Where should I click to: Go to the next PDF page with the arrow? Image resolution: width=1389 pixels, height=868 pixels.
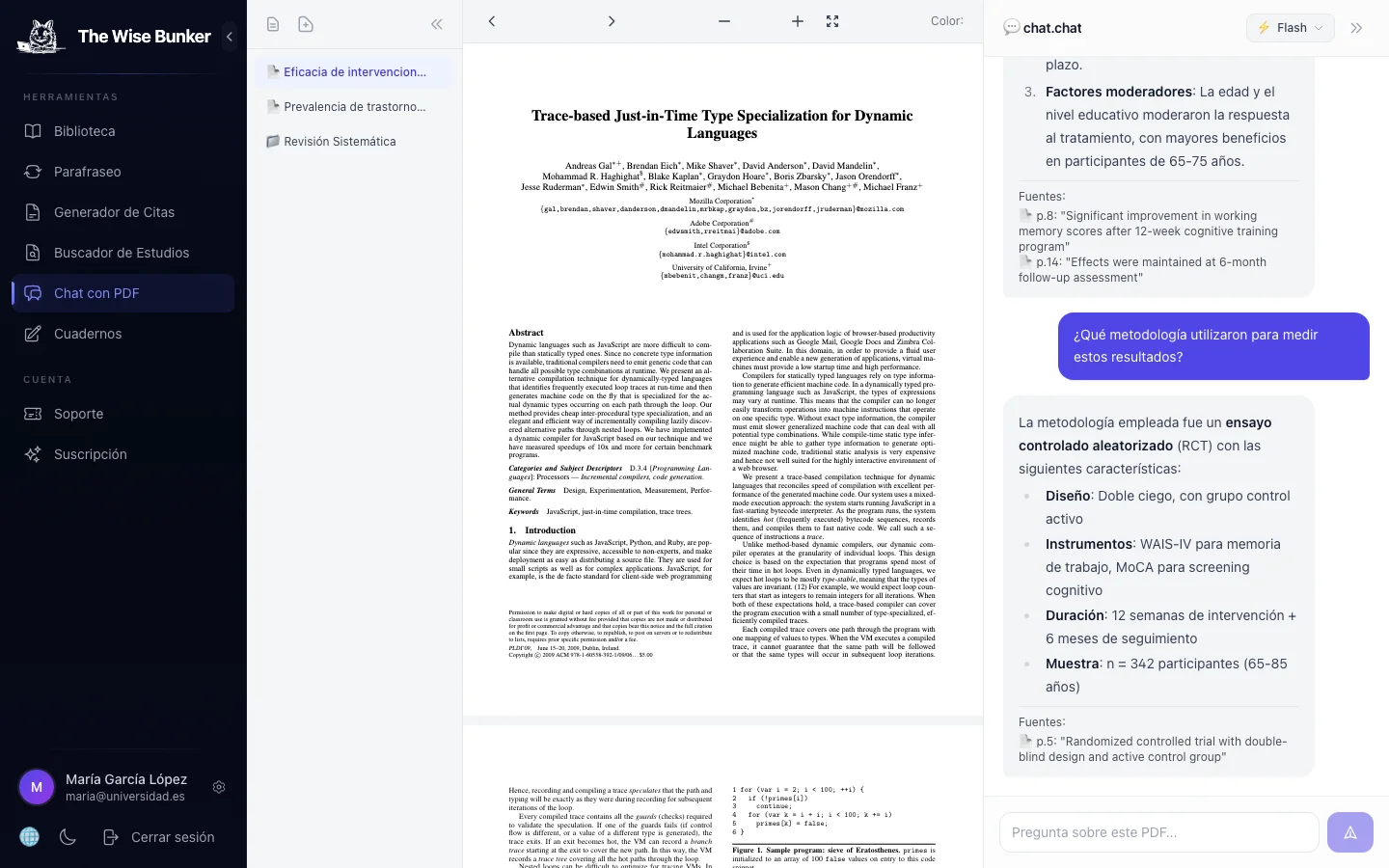click(612, 21)
